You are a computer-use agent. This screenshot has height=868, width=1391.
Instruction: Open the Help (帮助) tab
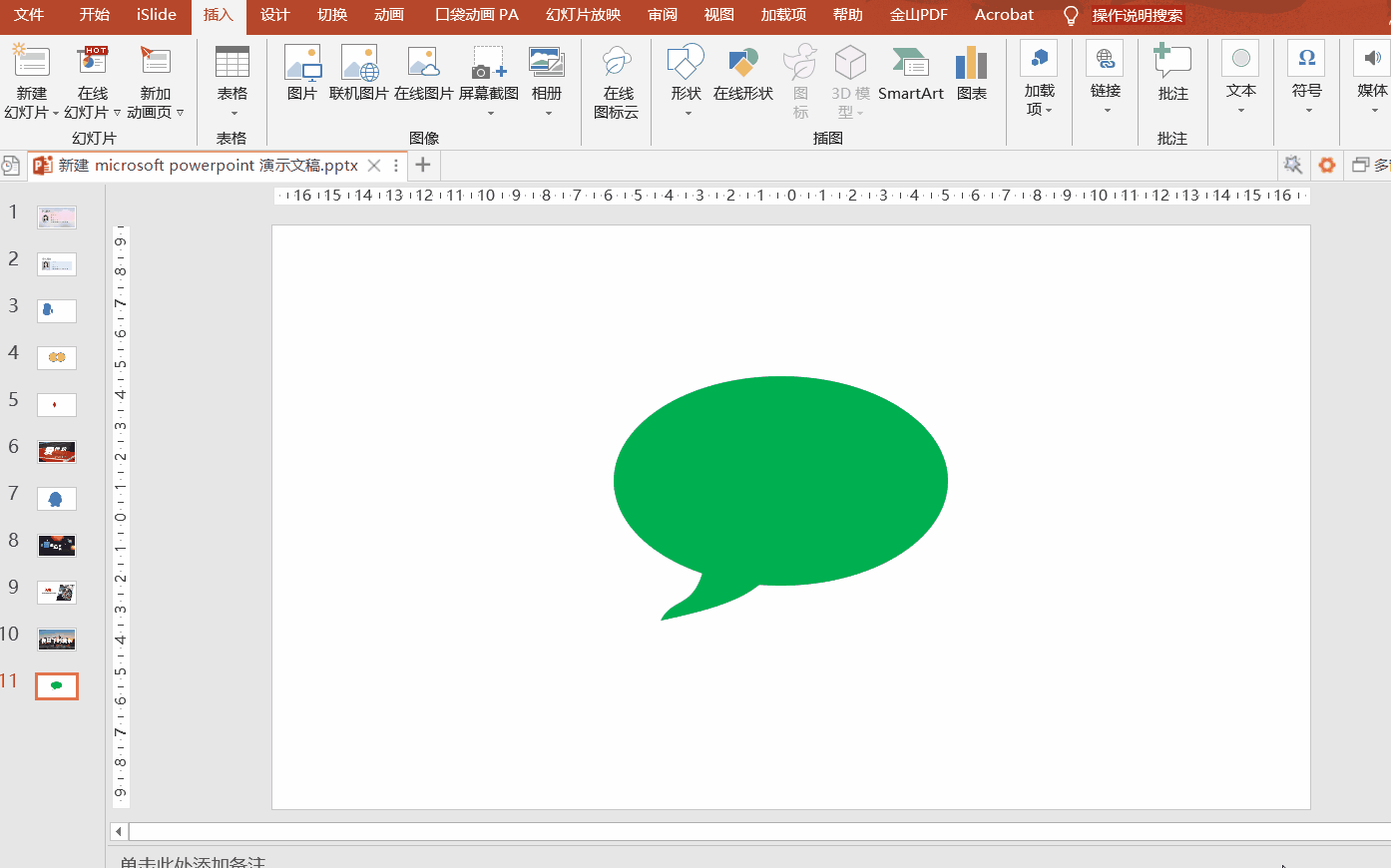pyautogui.click(x=848, y=15)
